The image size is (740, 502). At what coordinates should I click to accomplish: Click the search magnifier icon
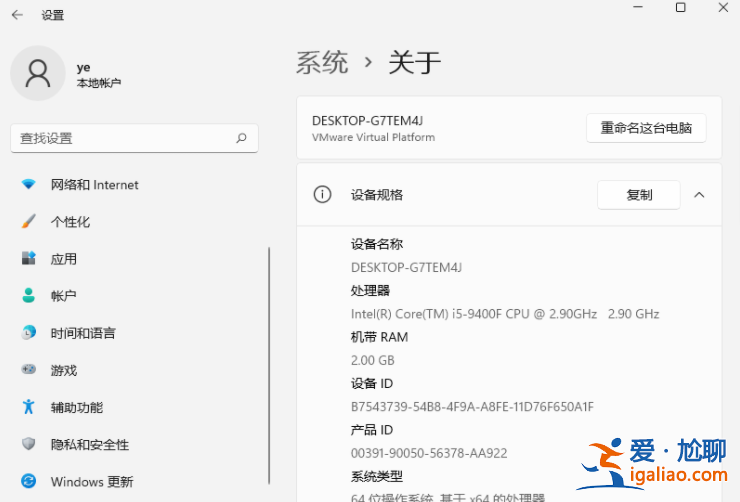[241, 138]
